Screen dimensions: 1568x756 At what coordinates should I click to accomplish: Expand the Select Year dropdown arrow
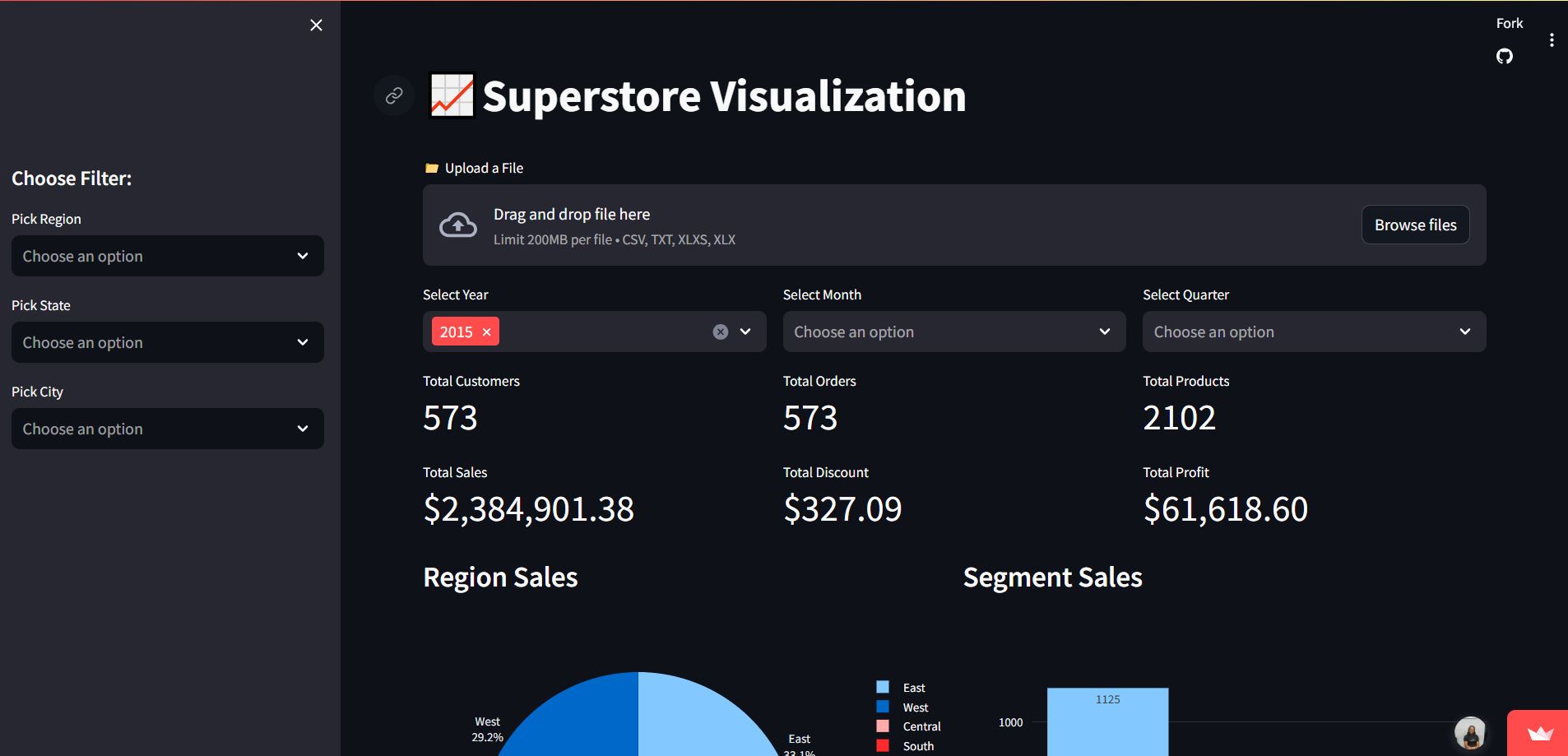pyautogui.click(x=745, y=332)
